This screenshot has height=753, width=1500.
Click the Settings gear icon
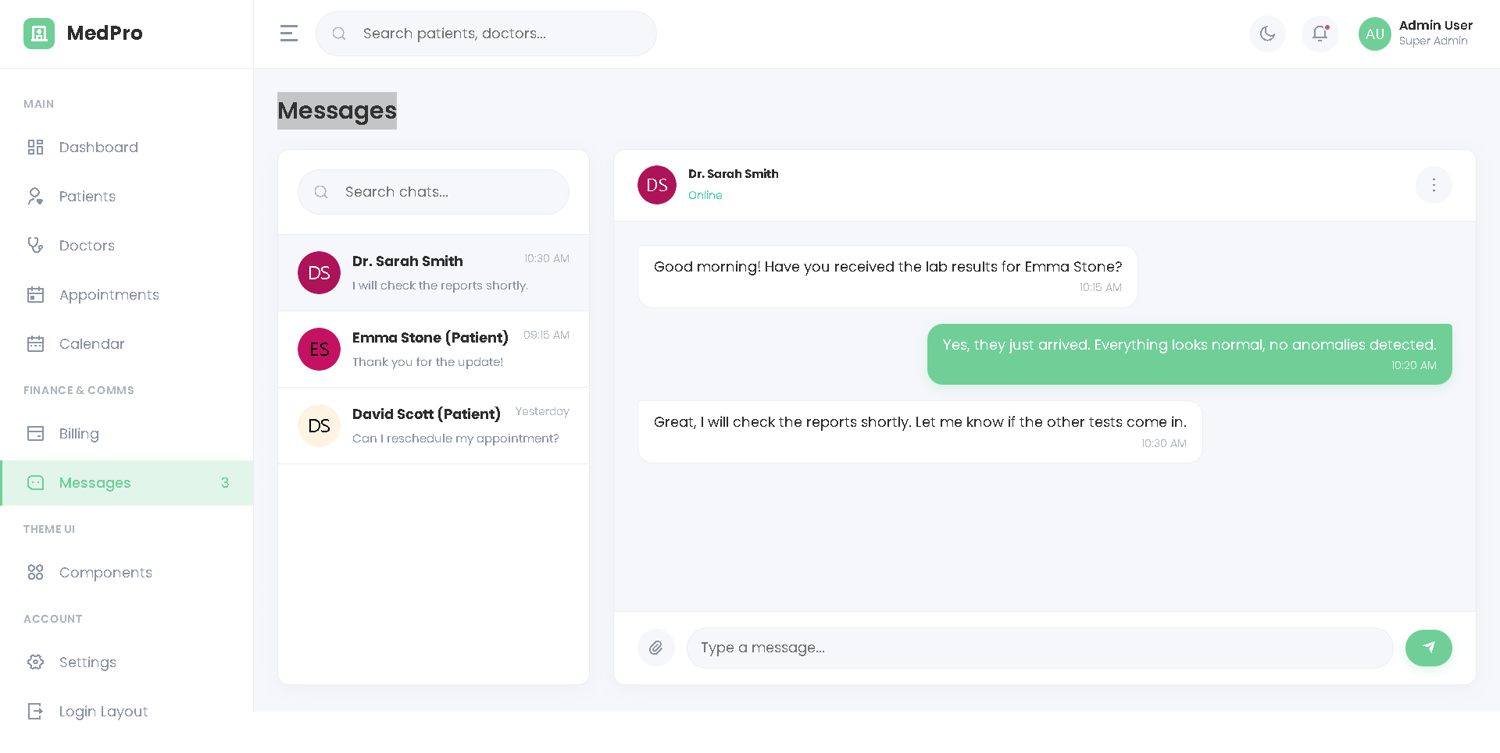pos(36,662)
